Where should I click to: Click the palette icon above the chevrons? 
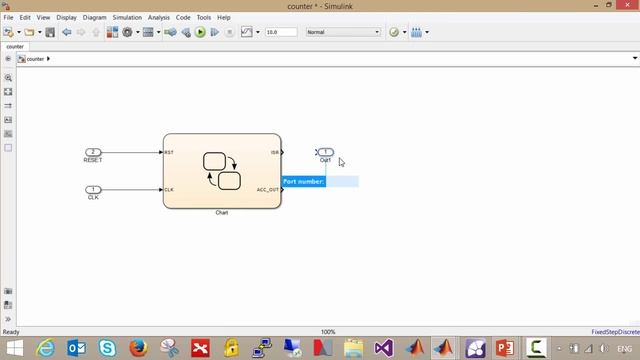coord(8,305)
